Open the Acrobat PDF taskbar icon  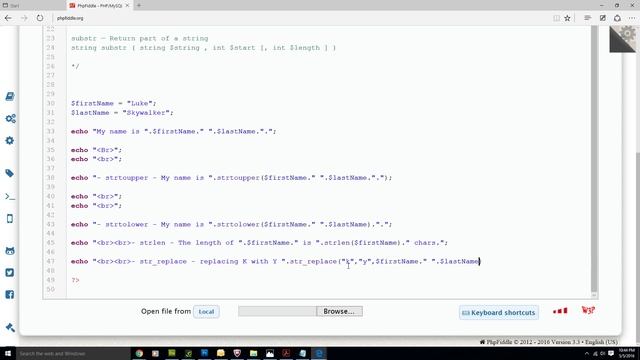(286, 353)
